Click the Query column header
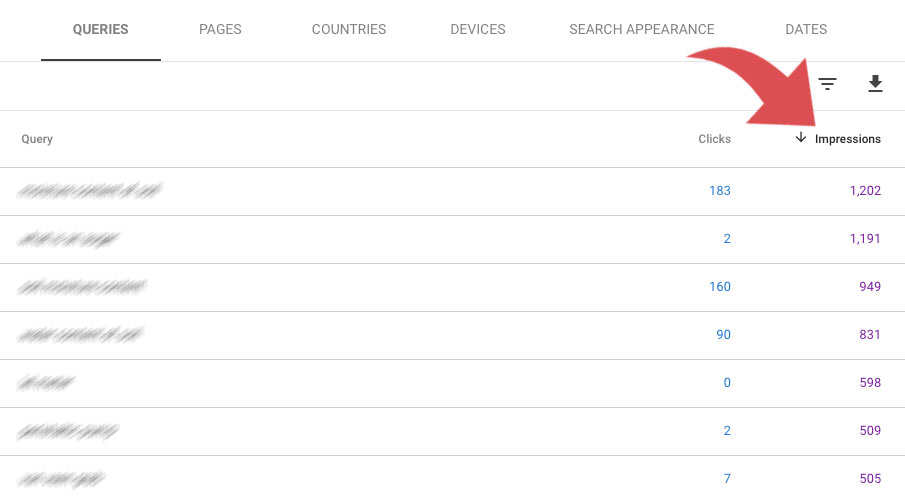 tap(37, 139)
